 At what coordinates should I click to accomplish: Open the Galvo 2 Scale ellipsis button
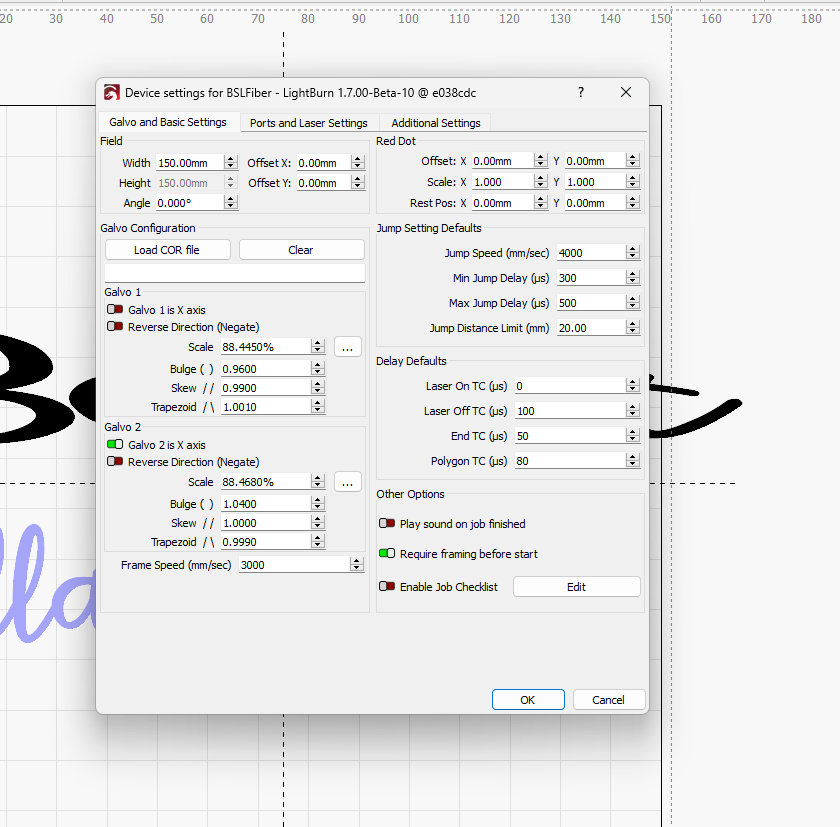[348, 482]
